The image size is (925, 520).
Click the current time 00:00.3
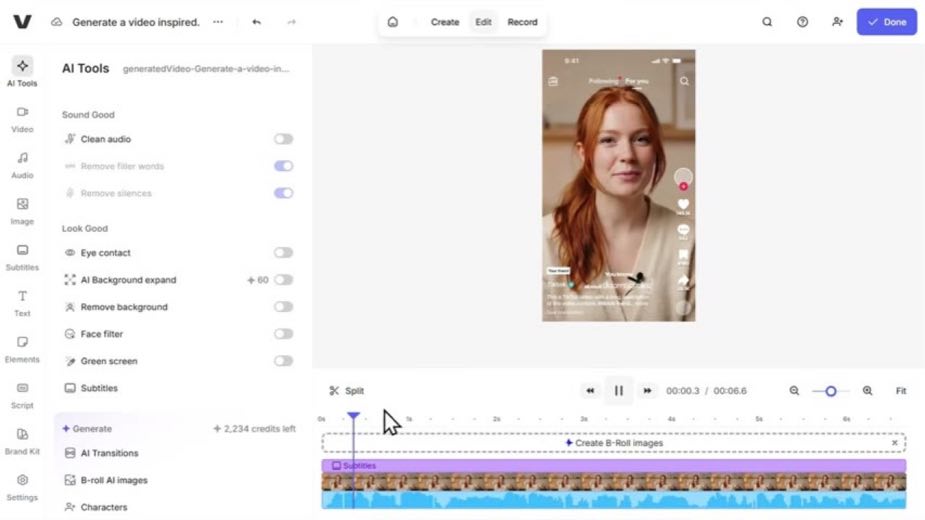click(x=683, y=391)
